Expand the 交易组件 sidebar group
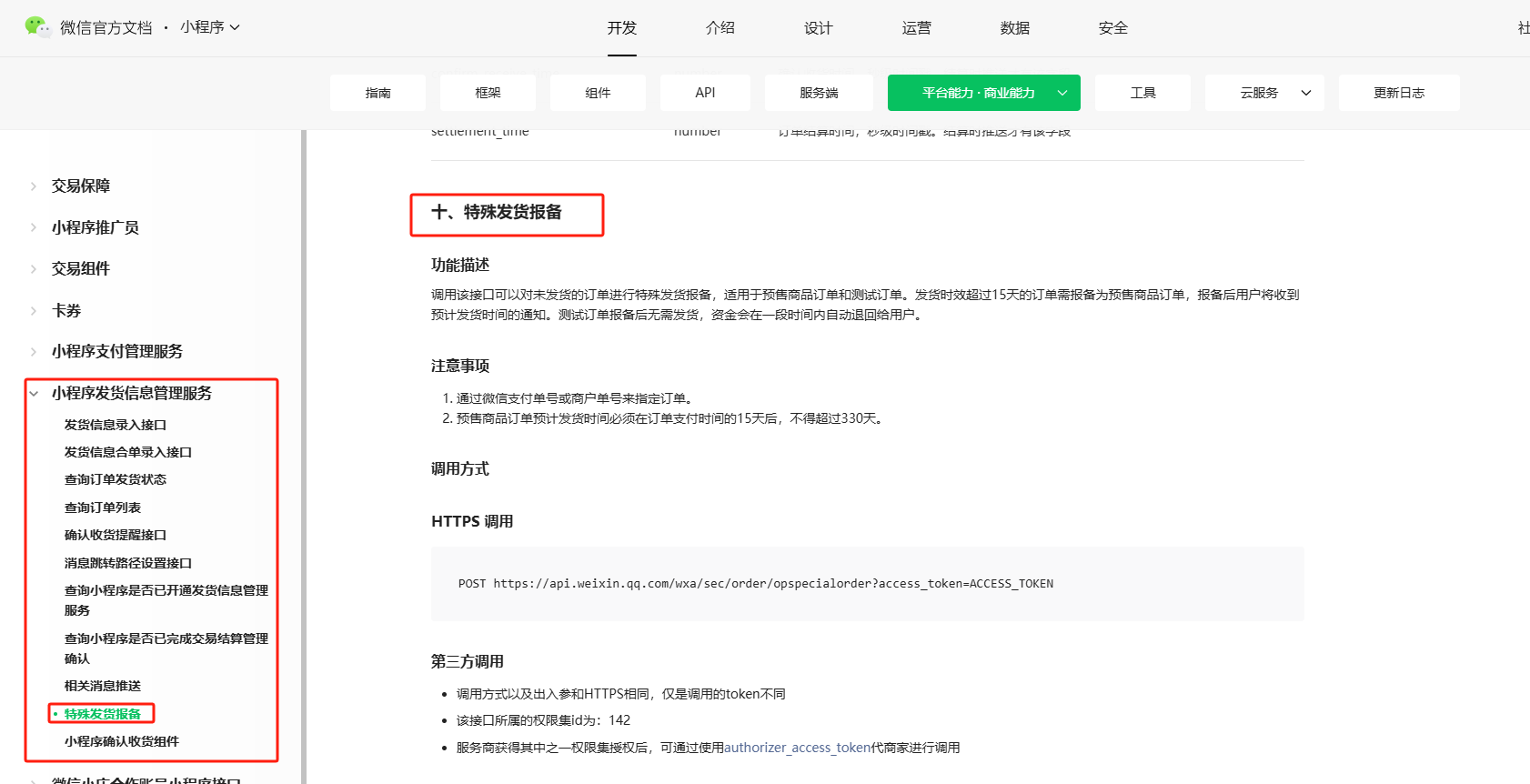Image resolution: width=1530 pixels, height=784 pixels. 80,268
